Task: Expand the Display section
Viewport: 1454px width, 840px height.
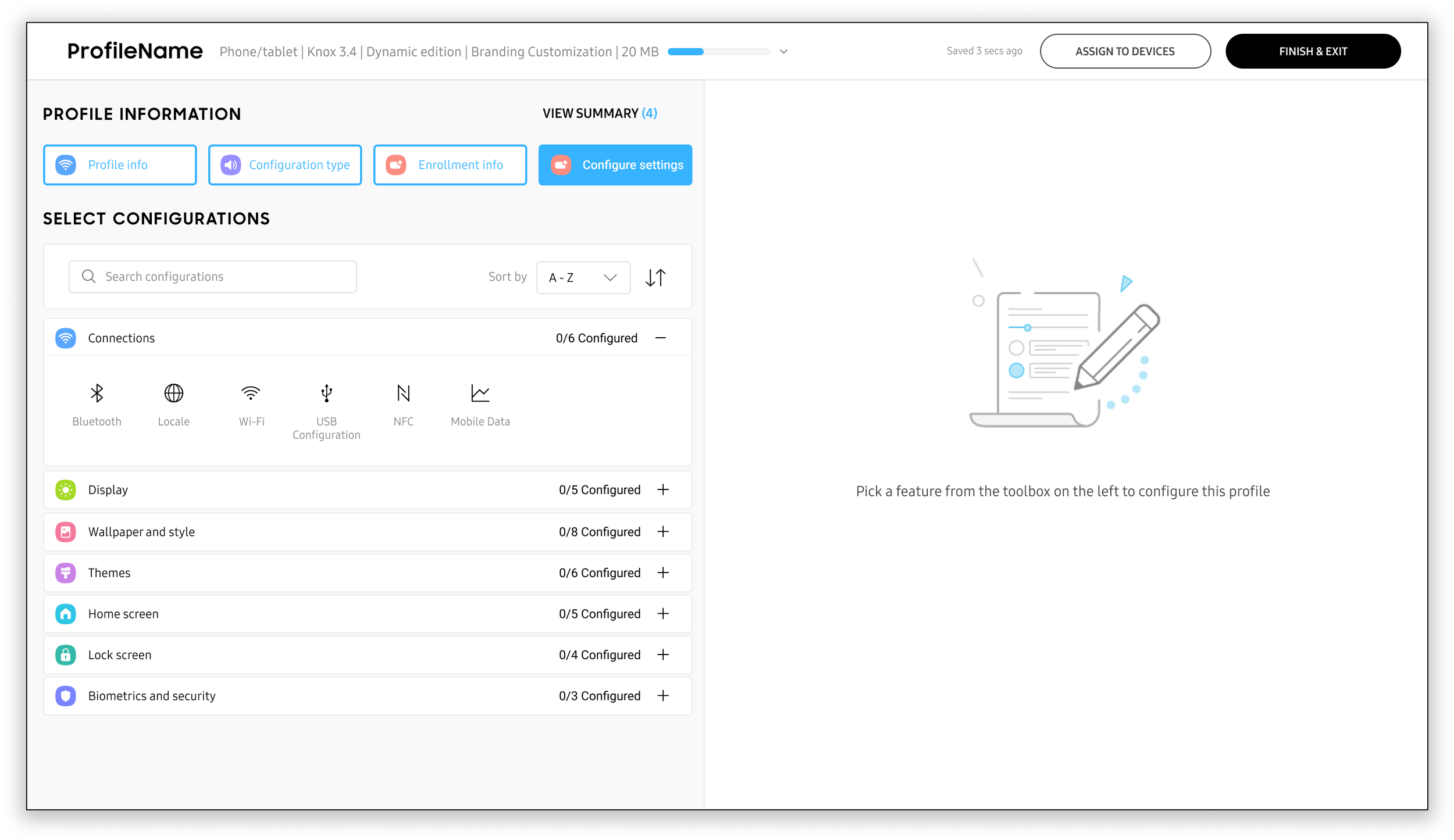Action: coord(663,490)
